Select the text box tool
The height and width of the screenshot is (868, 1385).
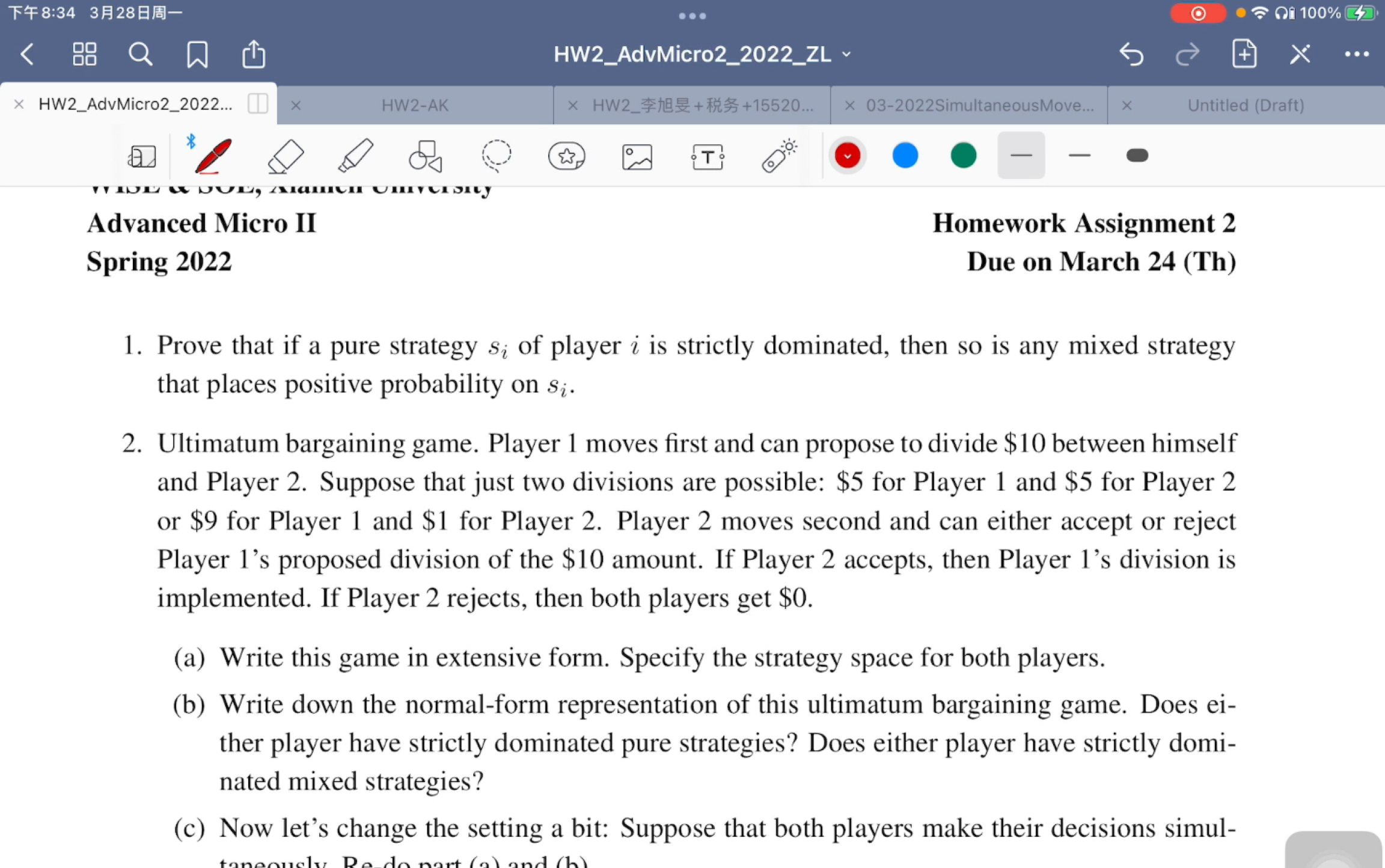pos(708,157)
